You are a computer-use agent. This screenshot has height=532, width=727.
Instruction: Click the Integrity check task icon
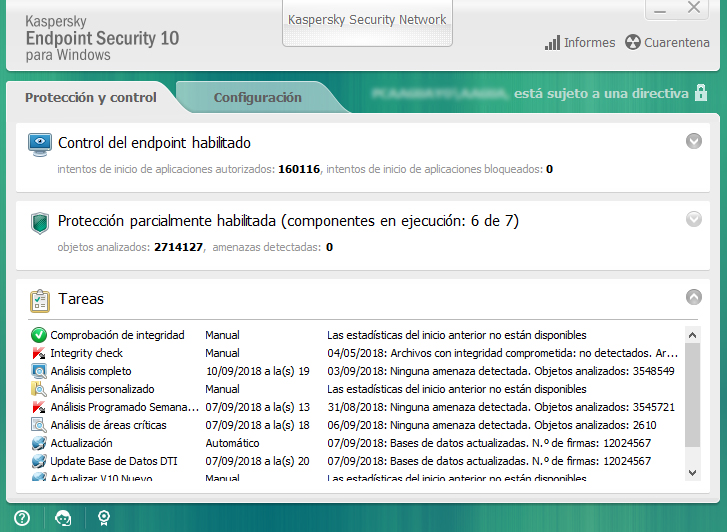(x=39, y=353)
